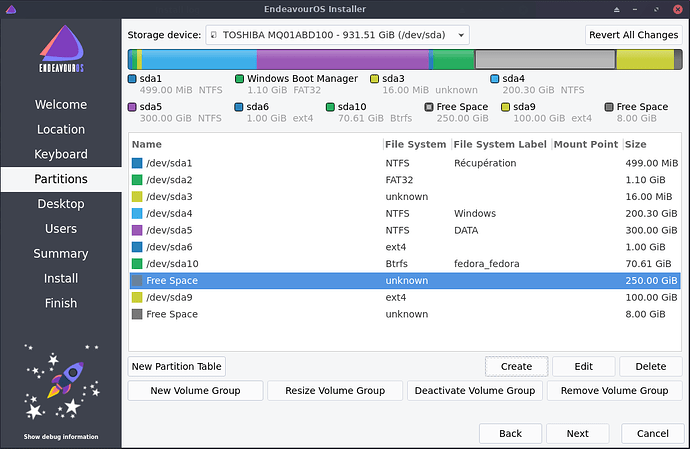Click the green Windows Boot Manager legend icon

(240, 79)
